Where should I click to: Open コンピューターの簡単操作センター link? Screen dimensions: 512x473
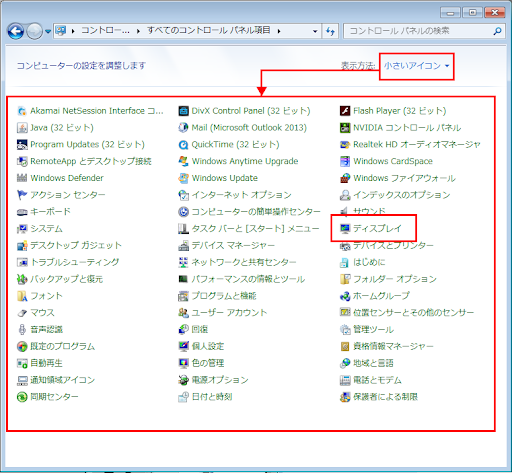pos(256,212)
